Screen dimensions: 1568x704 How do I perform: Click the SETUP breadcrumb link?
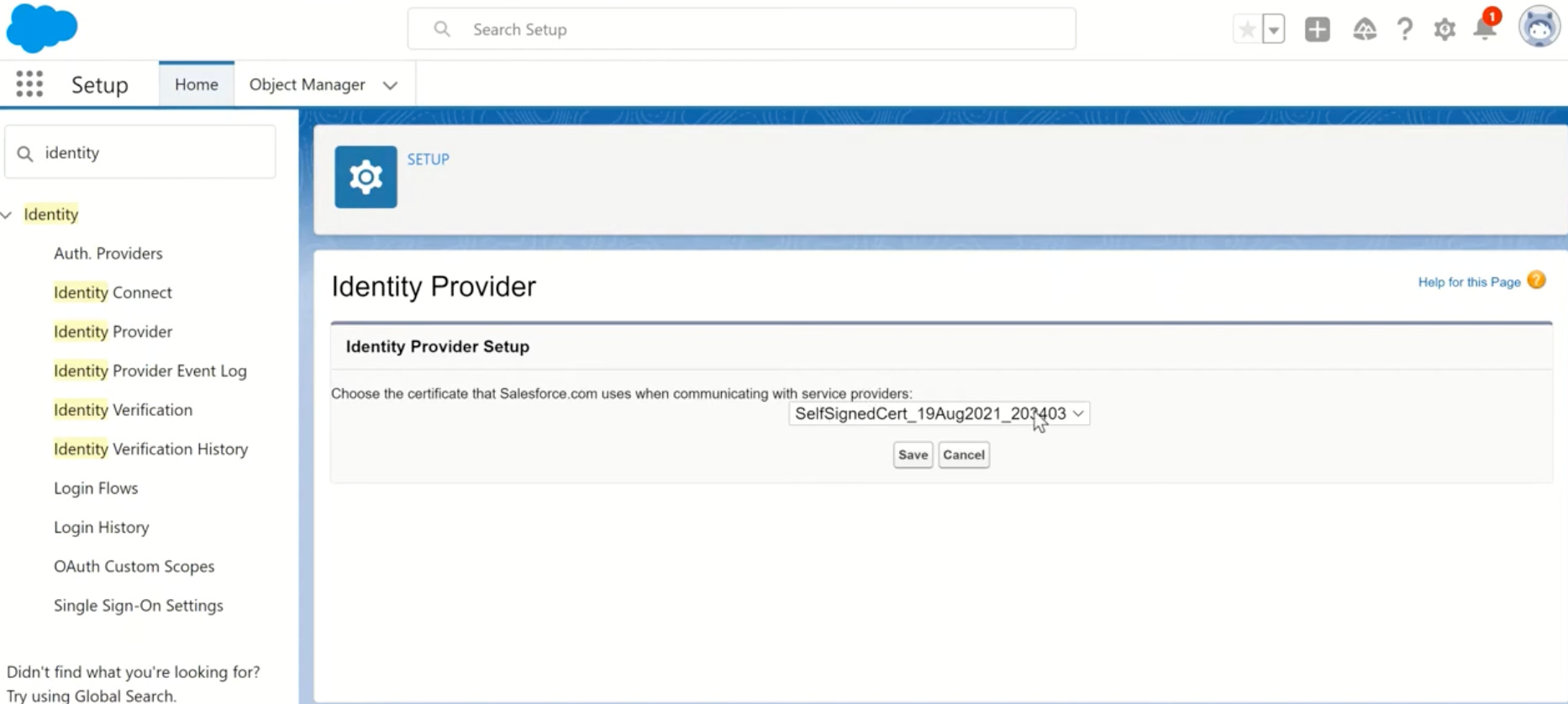pyautogui.click(x=429, y=159)
